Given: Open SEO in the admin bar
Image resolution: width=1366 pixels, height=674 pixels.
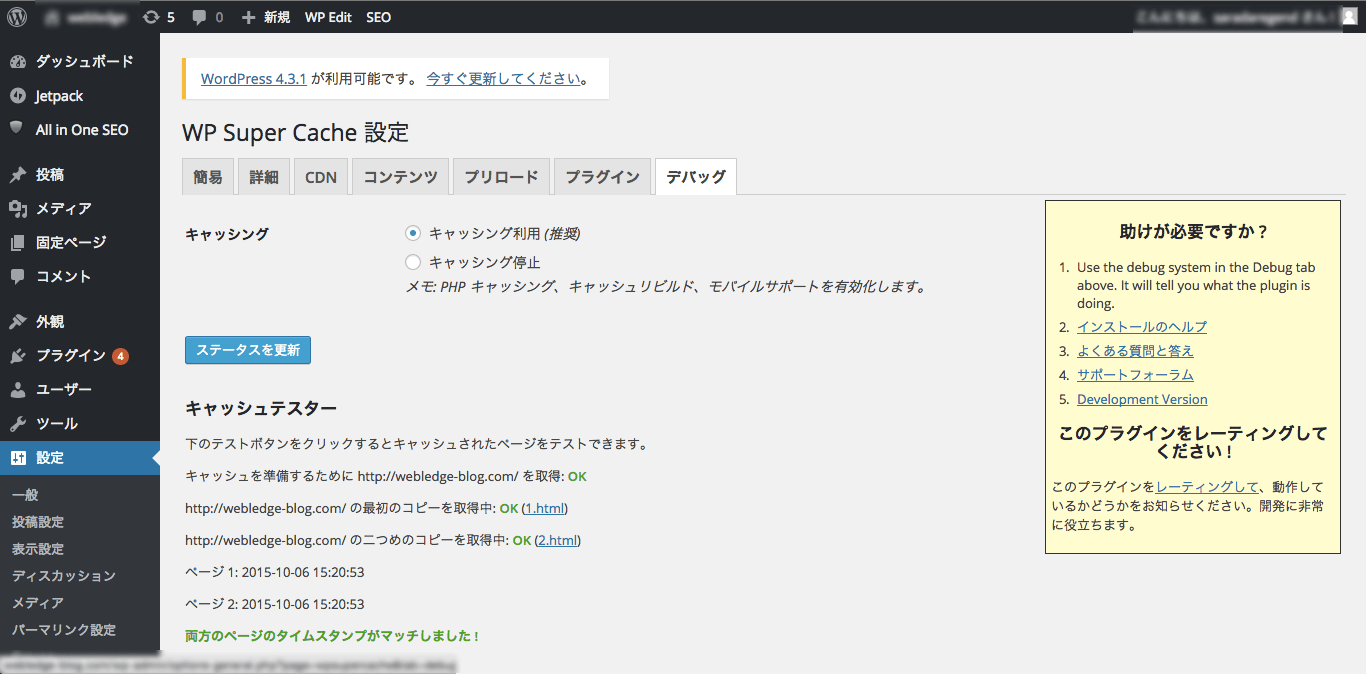Looking at the screenshot, I should pyautogui.click(x=379, y=17).
